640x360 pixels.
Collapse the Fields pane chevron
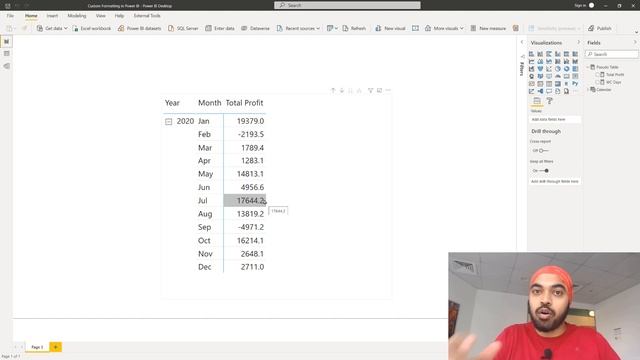pyautogui.click(x=635, y=42)
